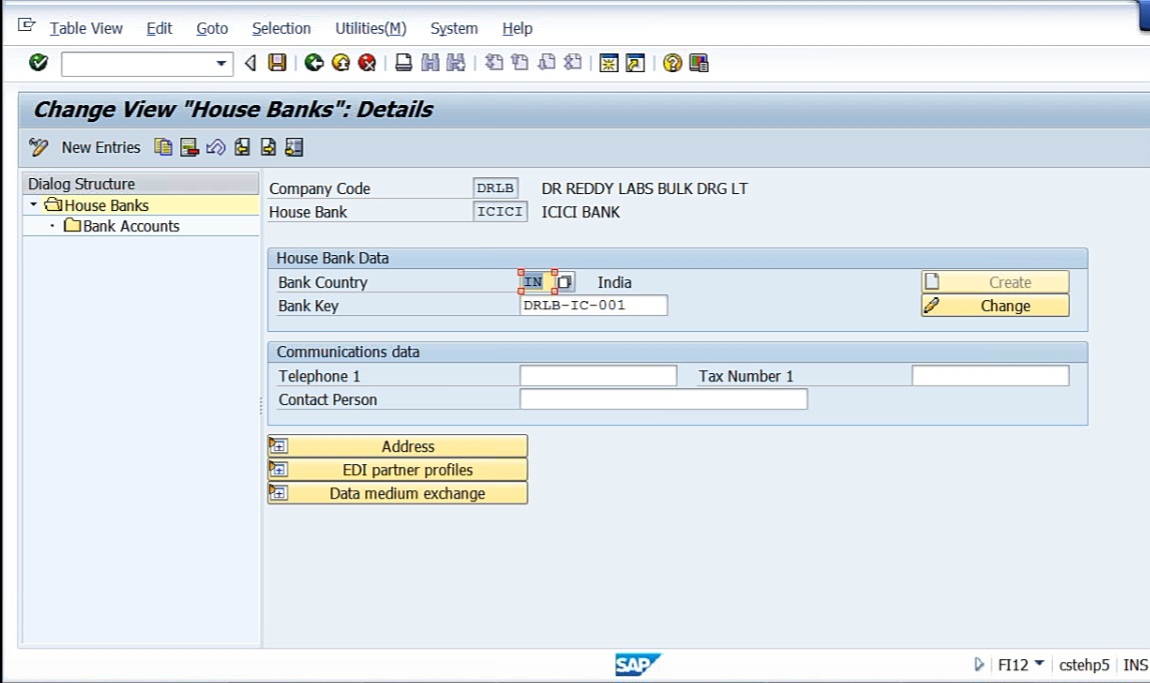Click the DR REDDY LABS BULK DRG LT text
This screenshot has height=683, width=1150.
(645, 189)
